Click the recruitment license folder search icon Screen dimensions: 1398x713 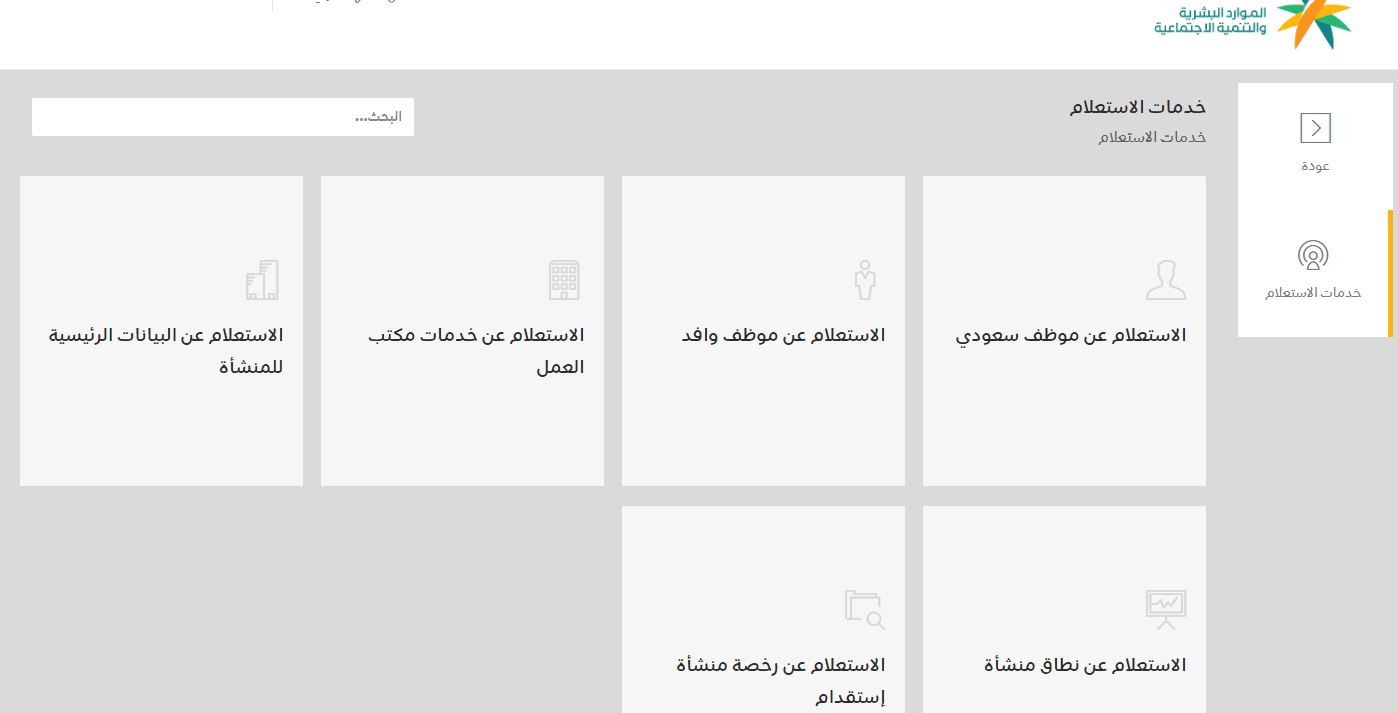point(864,609)
